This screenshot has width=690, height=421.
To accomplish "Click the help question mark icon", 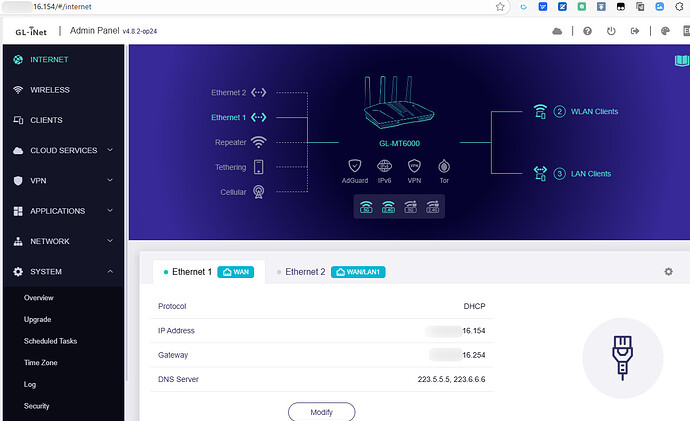I will click(x=586, y=31).
